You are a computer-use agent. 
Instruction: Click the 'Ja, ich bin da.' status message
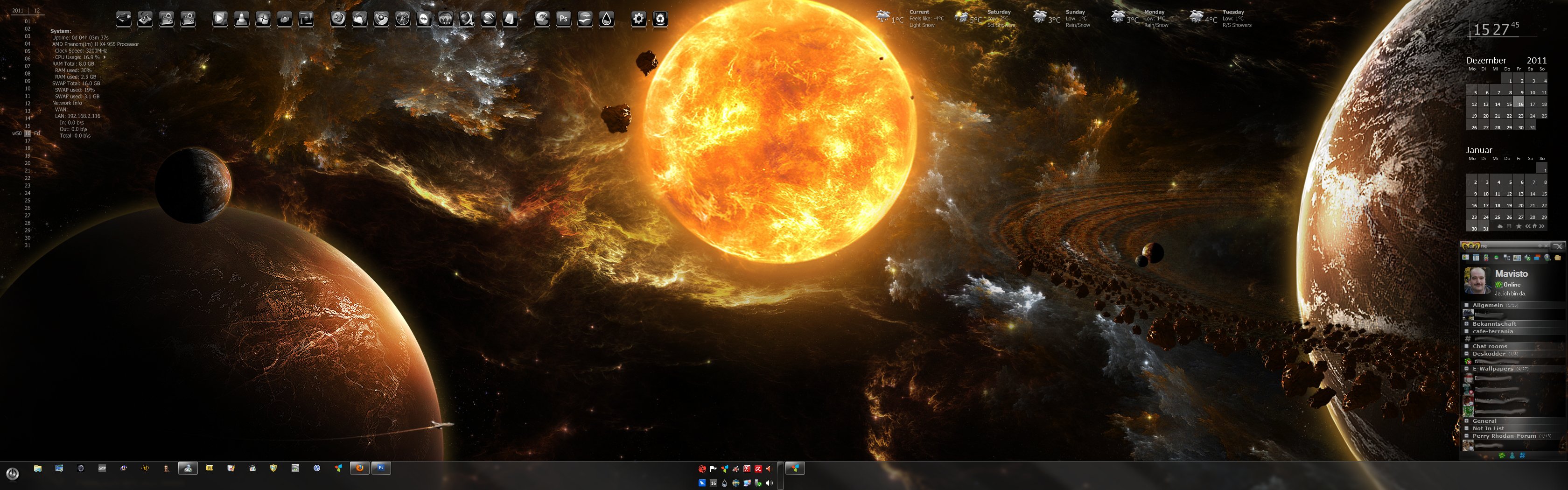click(1510, 294)
